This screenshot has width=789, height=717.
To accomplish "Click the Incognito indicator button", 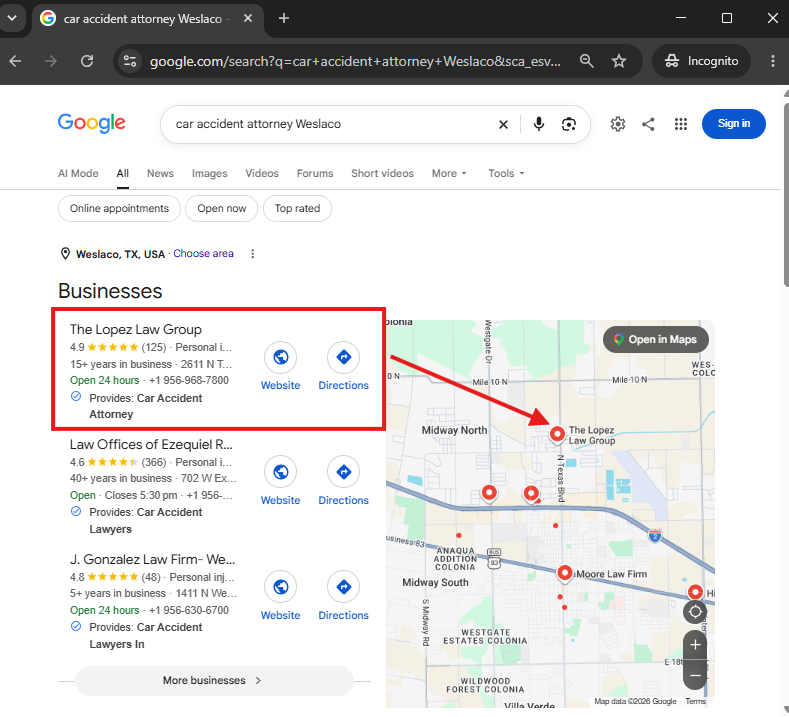I will pos(701,61).
